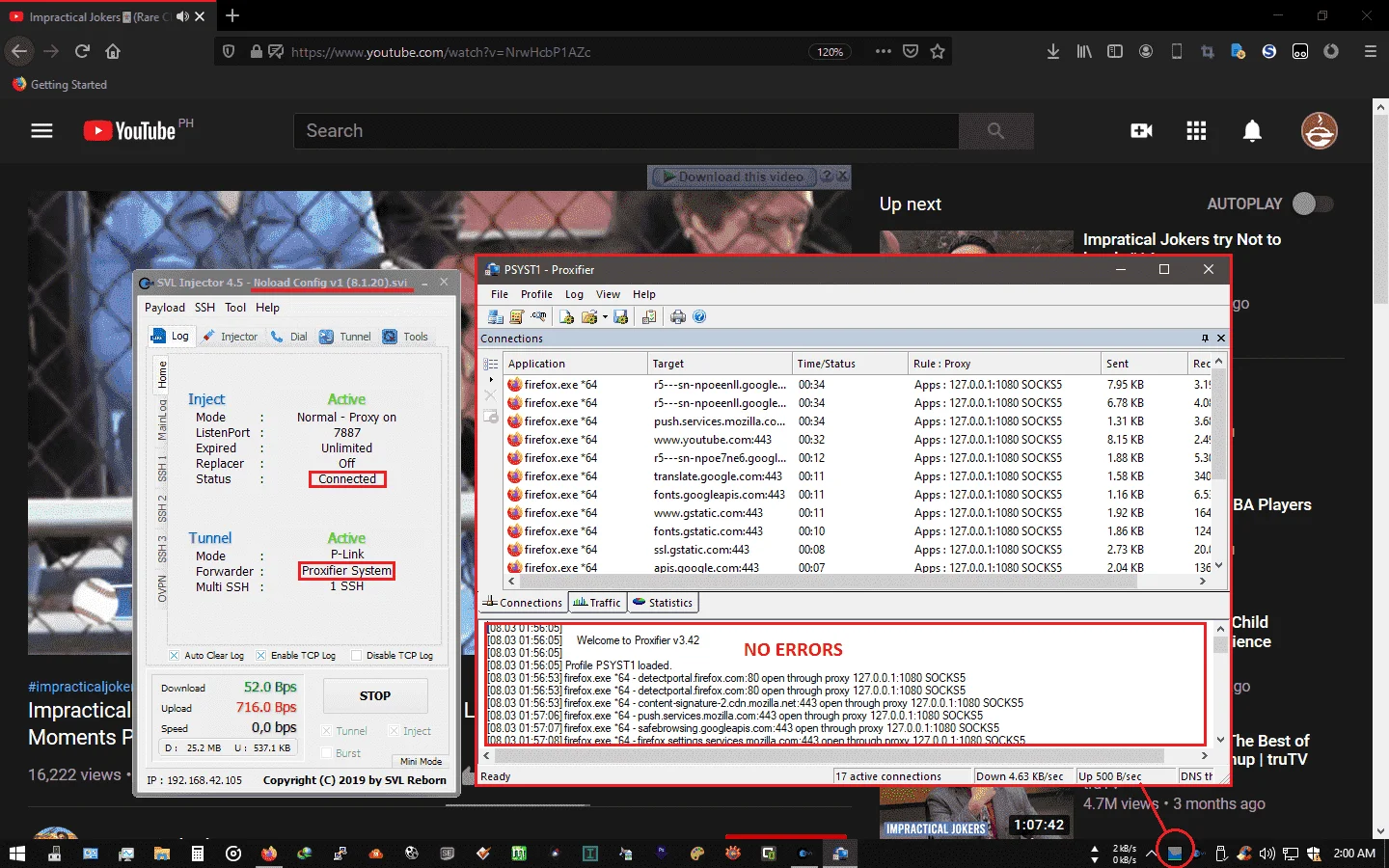Open YouTube hamburger guide menu

click(41, 130)
